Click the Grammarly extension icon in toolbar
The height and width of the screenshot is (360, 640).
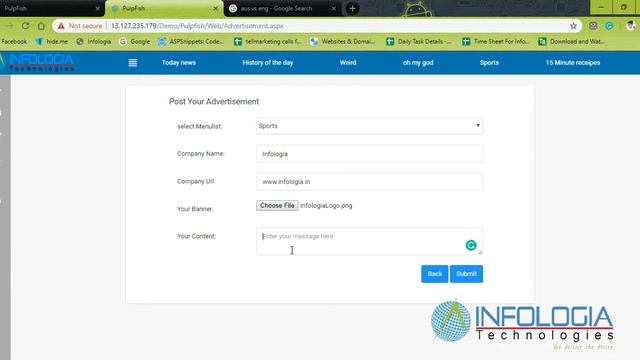pyautogui.click(x=609, y=26)
